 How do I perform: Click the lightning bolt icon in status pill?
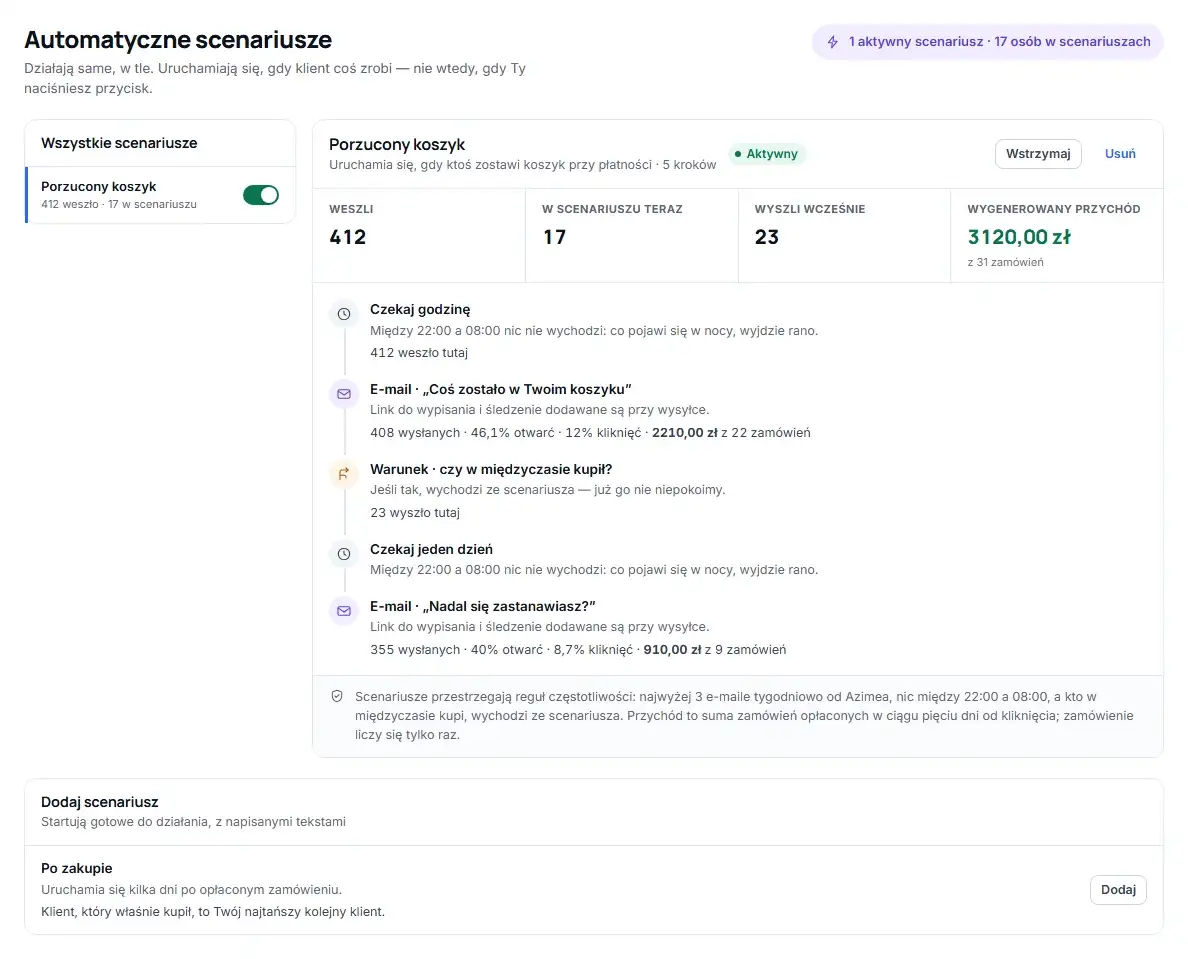[x=832, y=42]
